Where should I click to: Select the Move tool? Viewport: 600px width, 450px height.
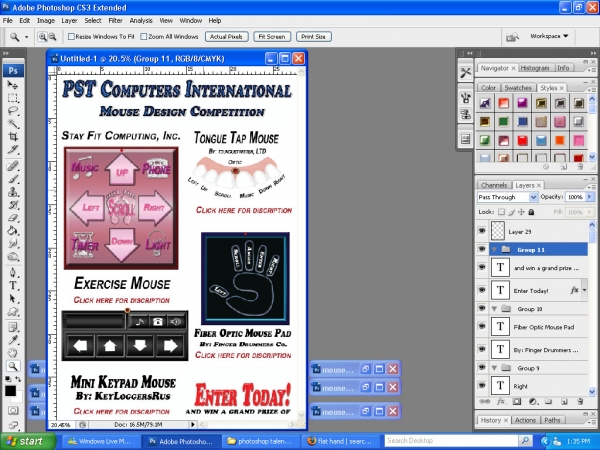tap(13, 85)
